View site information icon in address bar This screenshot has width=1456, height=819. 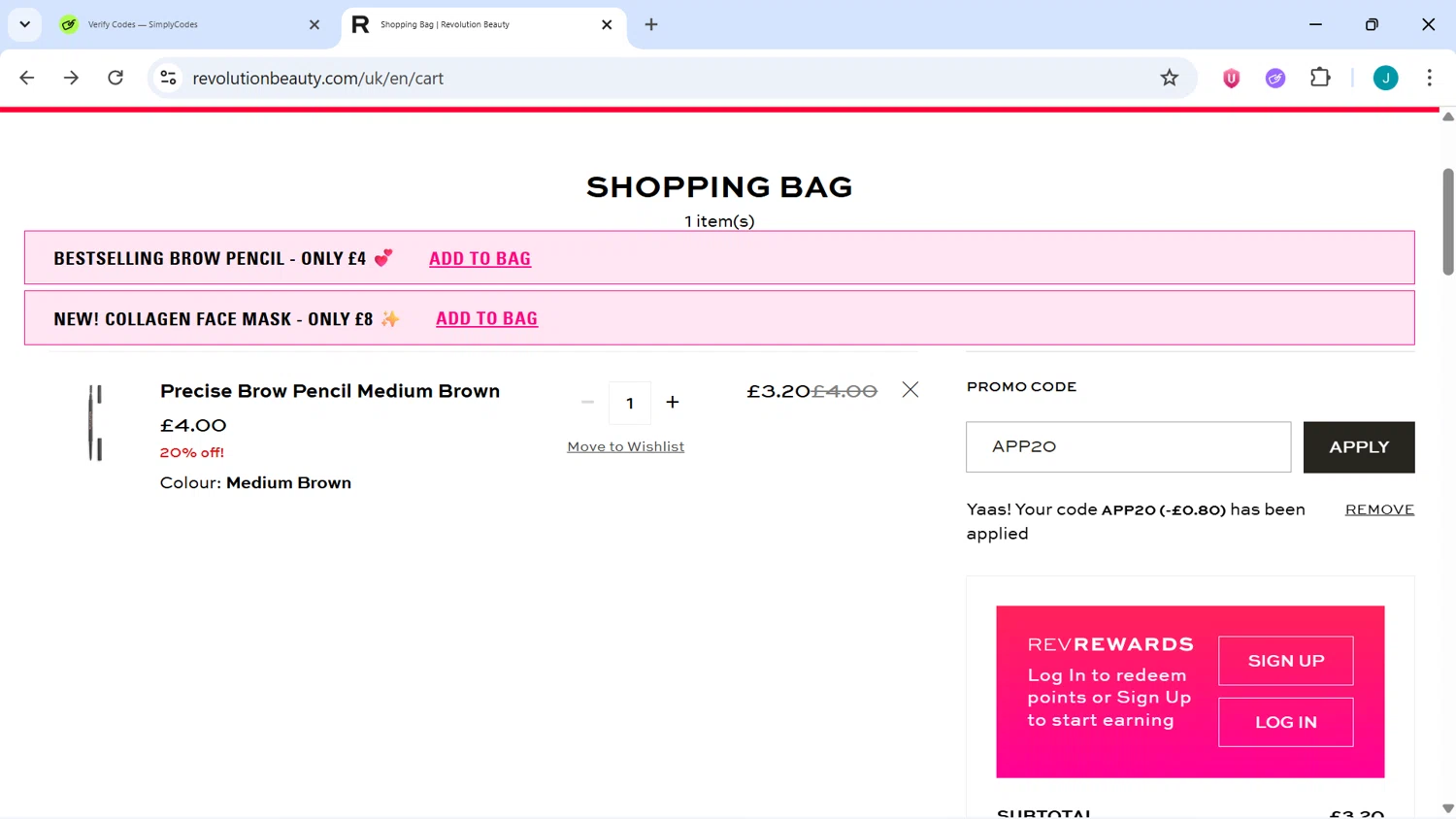[x=168, y=78]
